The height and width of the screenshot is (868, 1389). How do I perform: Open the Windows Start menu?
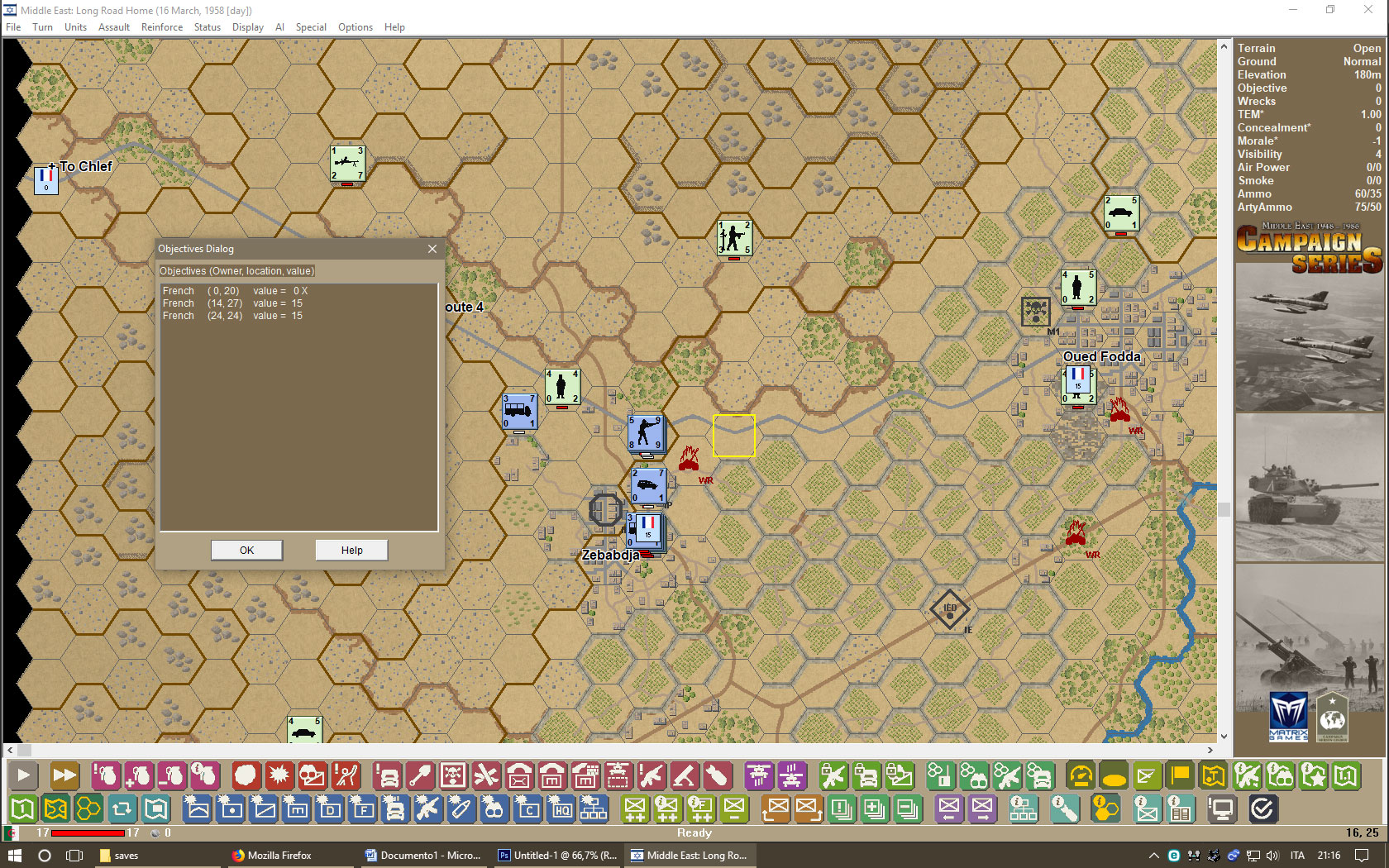point(15,856)
